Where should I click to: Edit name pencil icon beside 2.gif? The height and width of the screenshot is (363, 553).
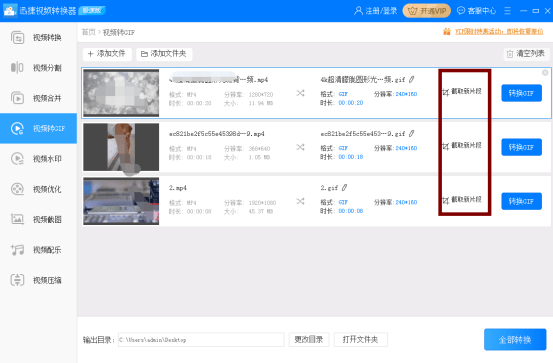(345, 188)
